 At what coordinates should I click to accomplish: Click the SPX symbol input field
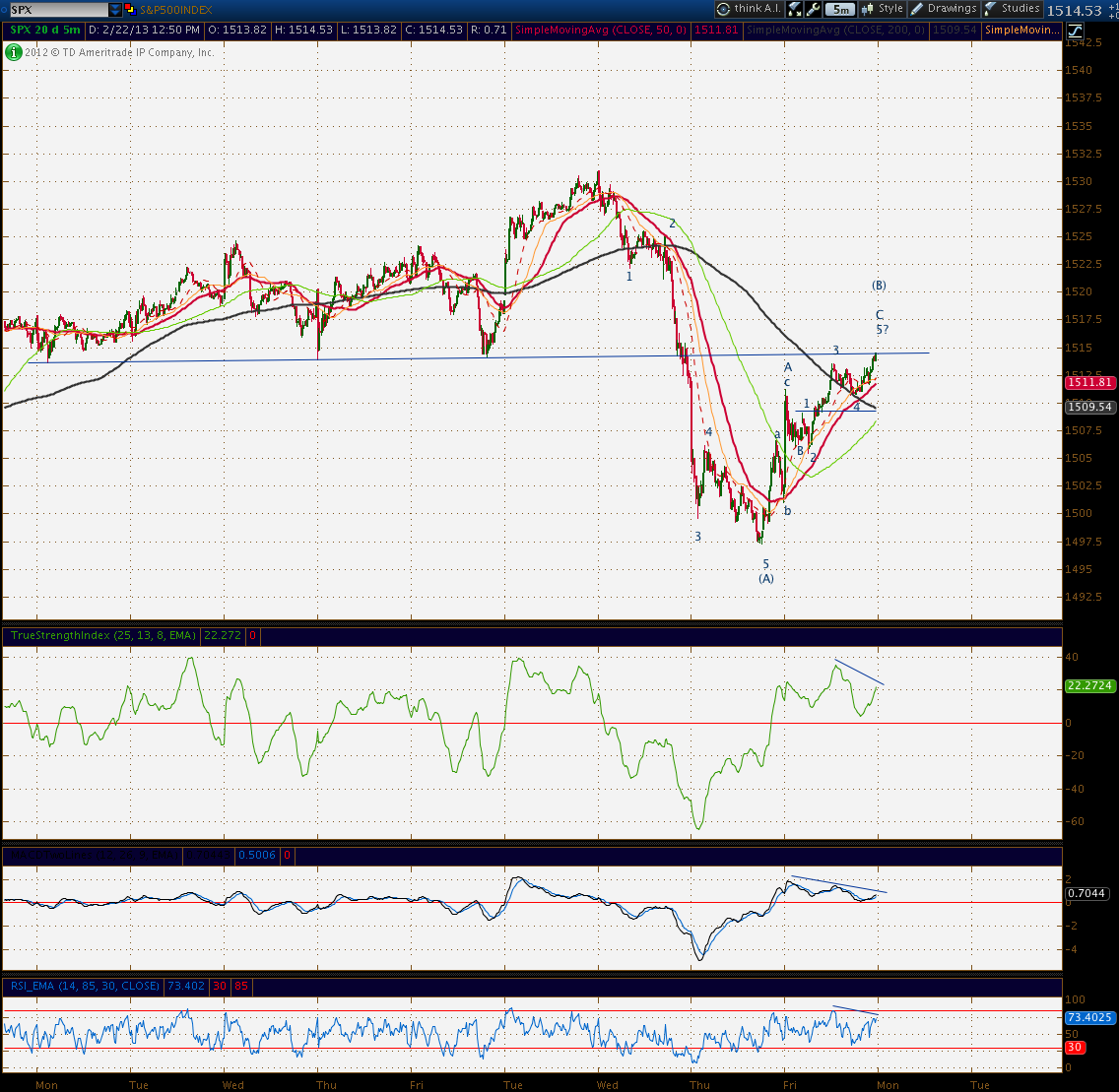point(58,9)
